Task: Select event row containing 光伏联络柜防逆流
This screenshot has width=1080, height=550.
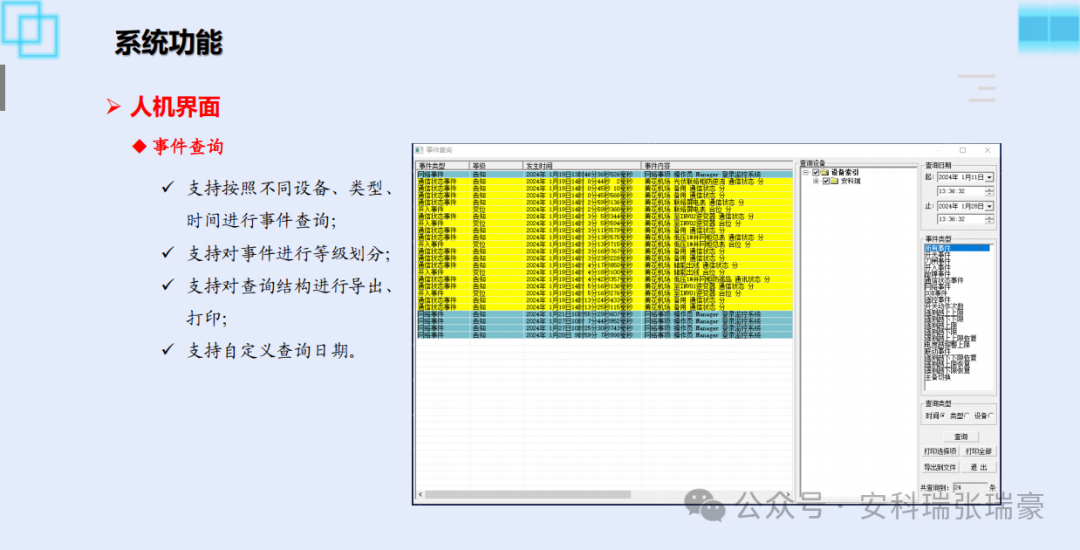Action: click(x=604, y=181)
